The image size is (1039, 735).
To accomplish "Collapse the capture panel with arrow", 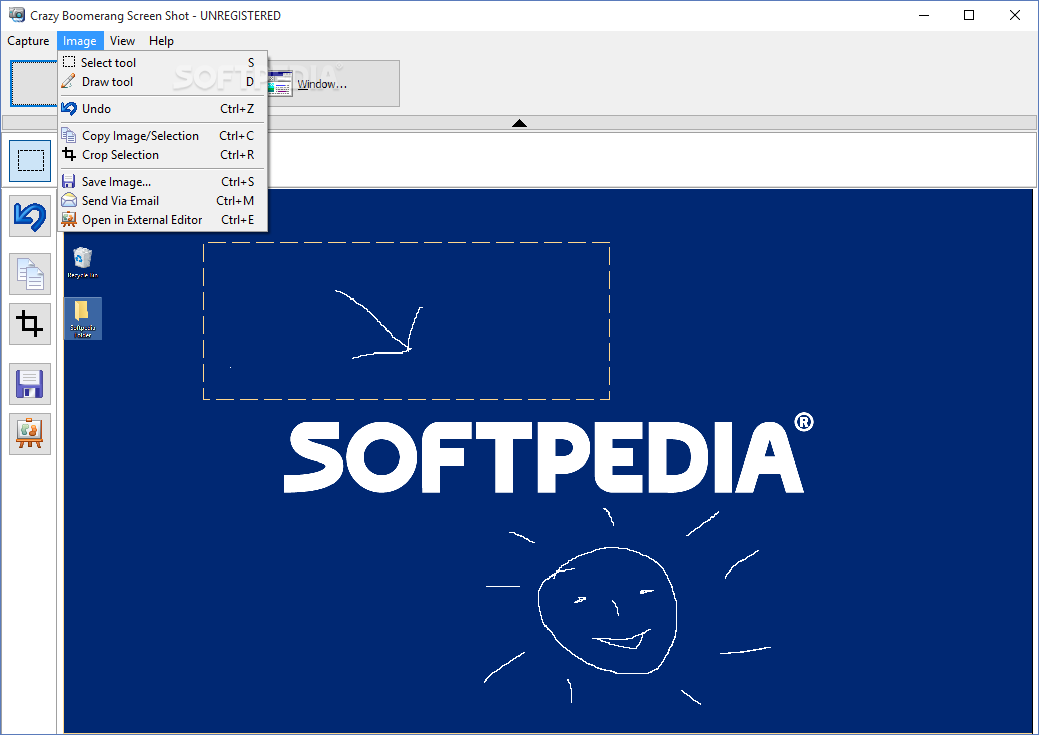I will pyautogui.click(x=520, y=123).
